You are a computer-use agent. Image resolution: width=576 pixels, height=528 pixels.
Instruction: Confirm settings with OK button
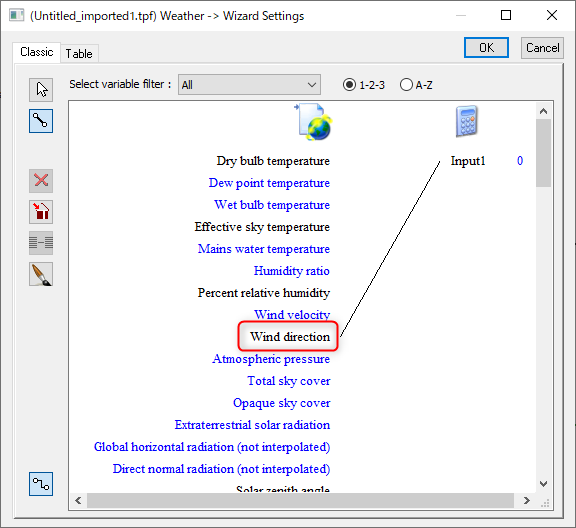point(486,48)
